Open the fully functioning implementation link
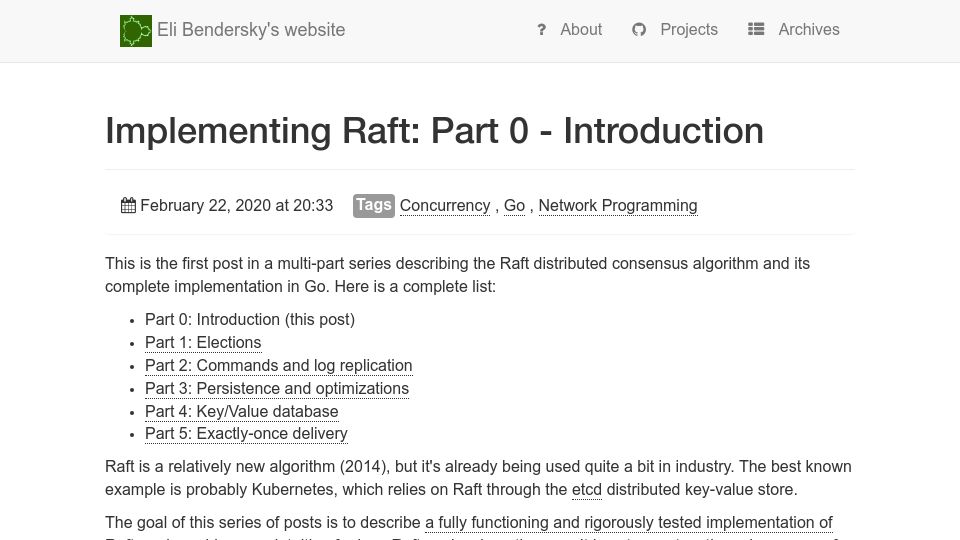This screenshot has width=960, height=540. click(x=629, y=523)
